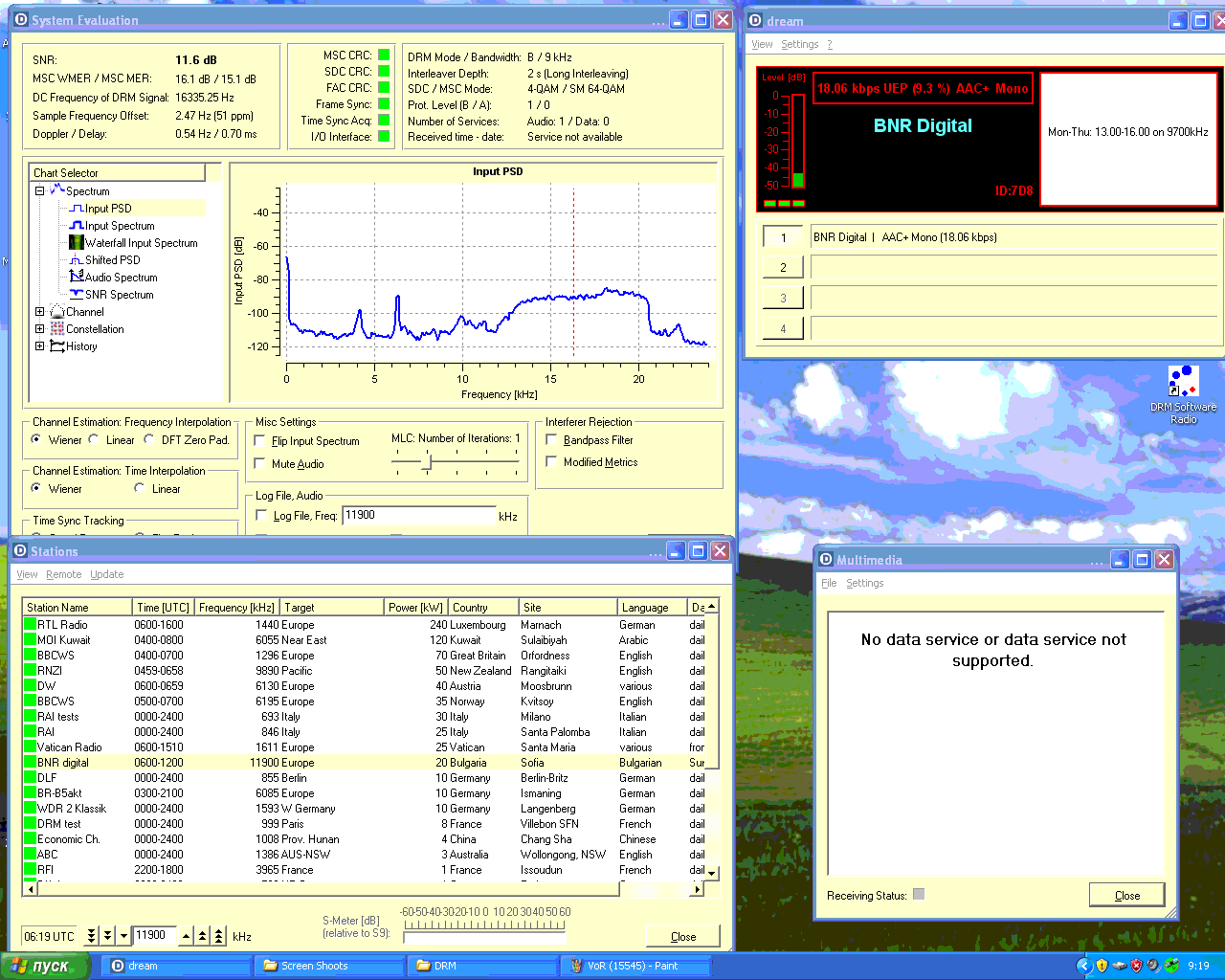Select Linear frequency interpolation radio button

click(x=94, y=440)
